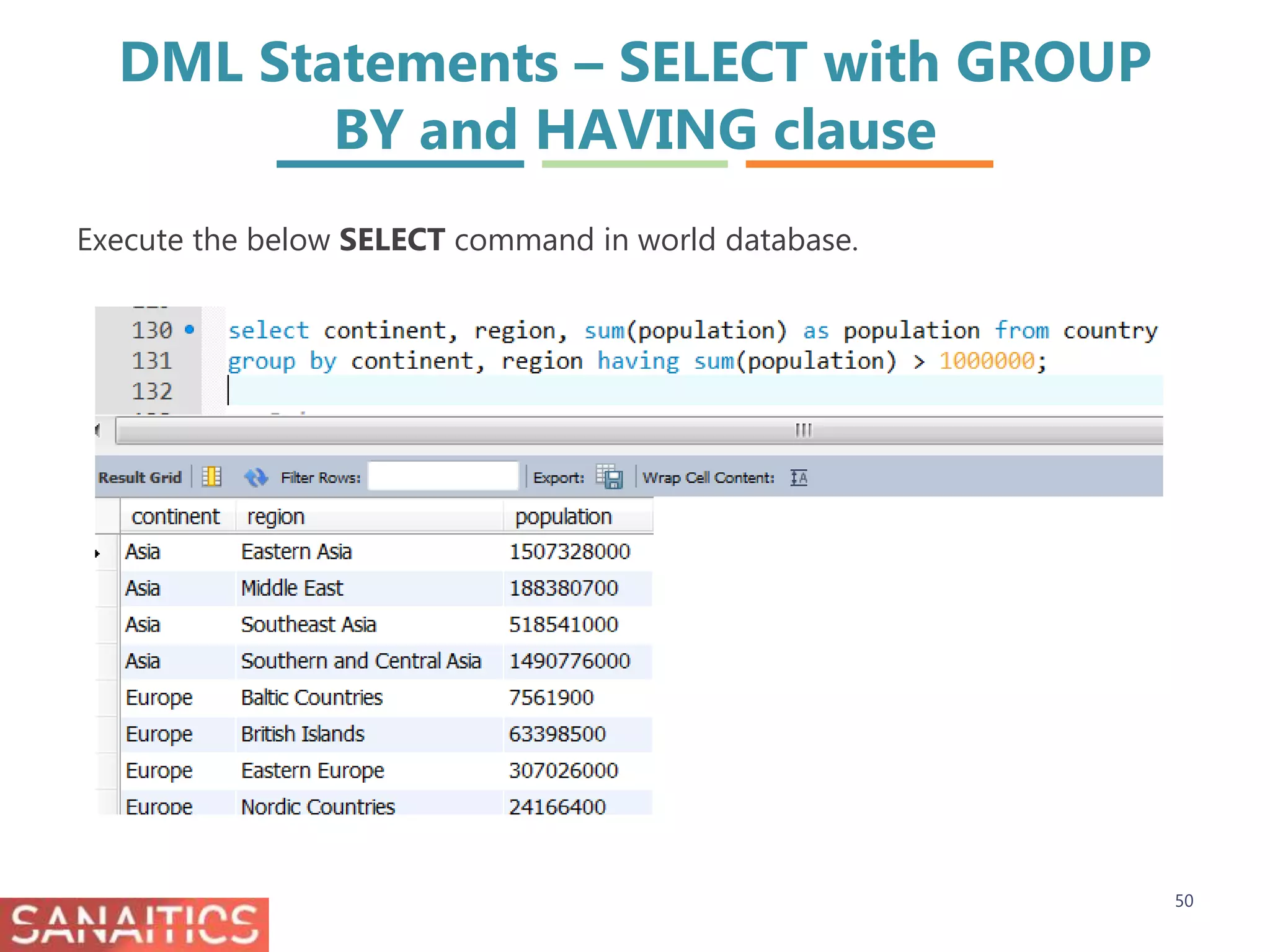
Task: Click the Result Grid form editor icon
Action: click(x=211, y=477)
